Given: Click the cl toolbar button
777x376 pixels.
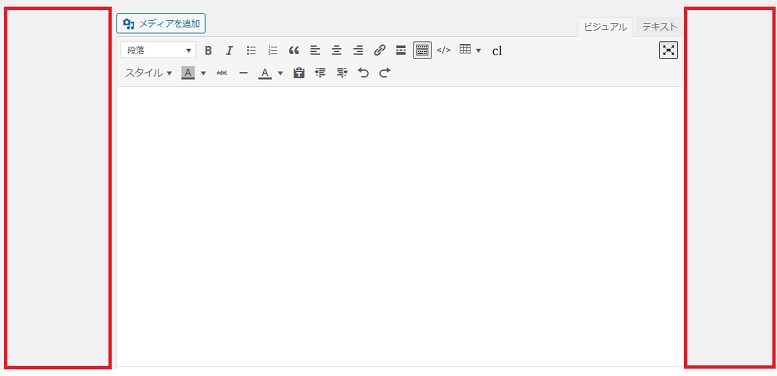Looking at the screenshot, I should tap(497, 51).
